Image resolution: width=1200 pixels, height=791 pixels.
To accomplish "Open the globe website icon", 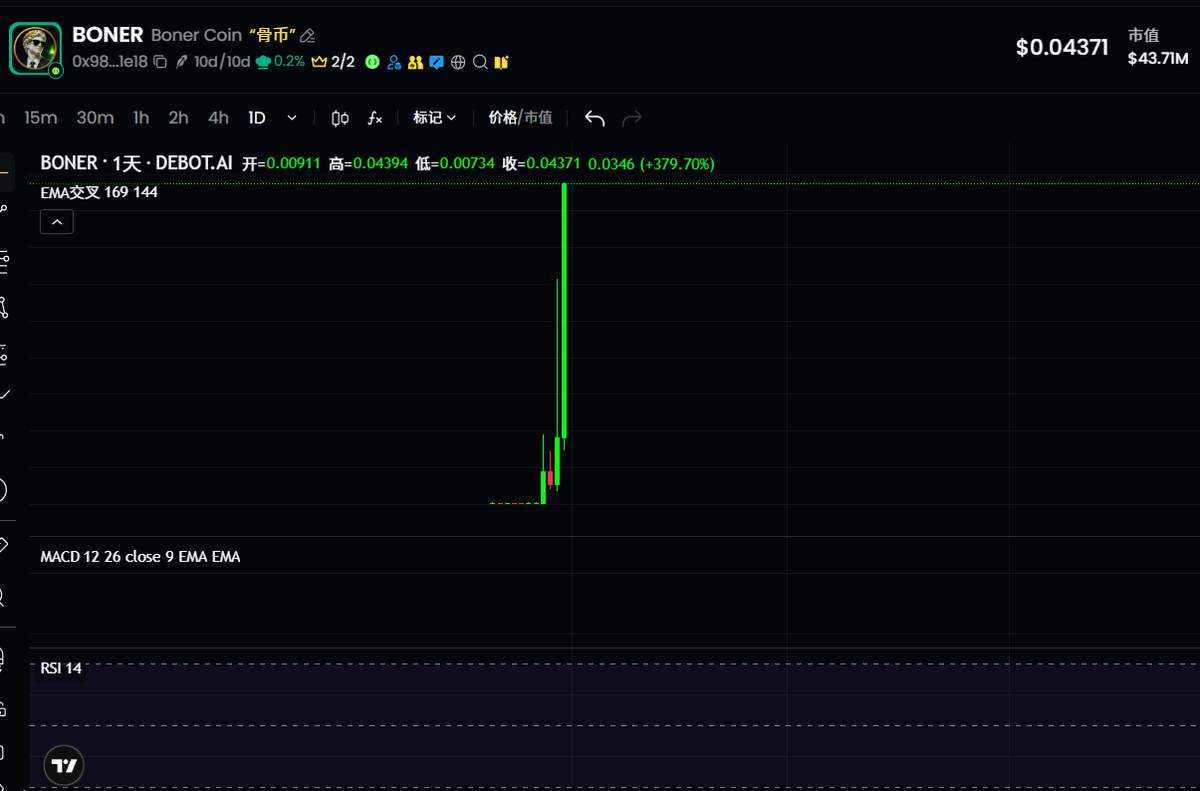I will point(458,62).
